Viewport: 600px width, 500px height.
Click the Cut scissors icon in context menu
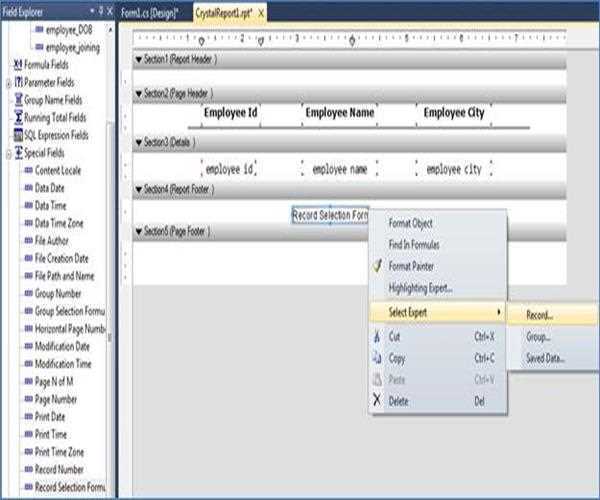click(377, 337)
